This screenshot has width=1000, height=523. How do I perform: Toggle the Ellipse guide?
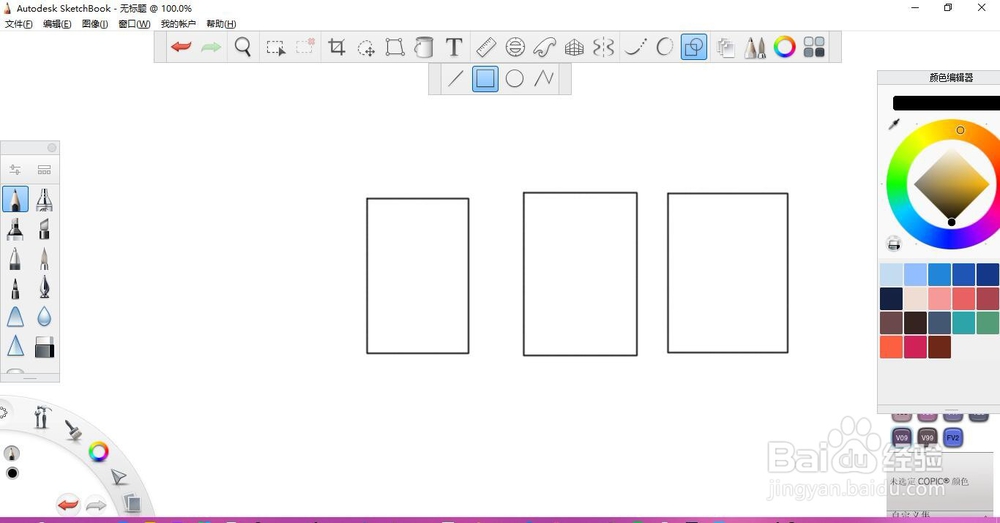pos(515,47)
